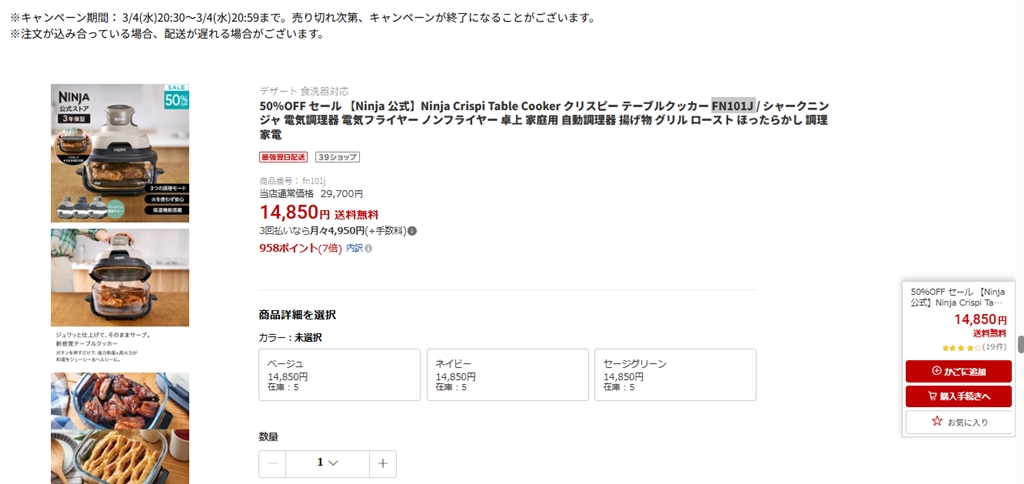Click the grilled food product image

coord(120,400)
